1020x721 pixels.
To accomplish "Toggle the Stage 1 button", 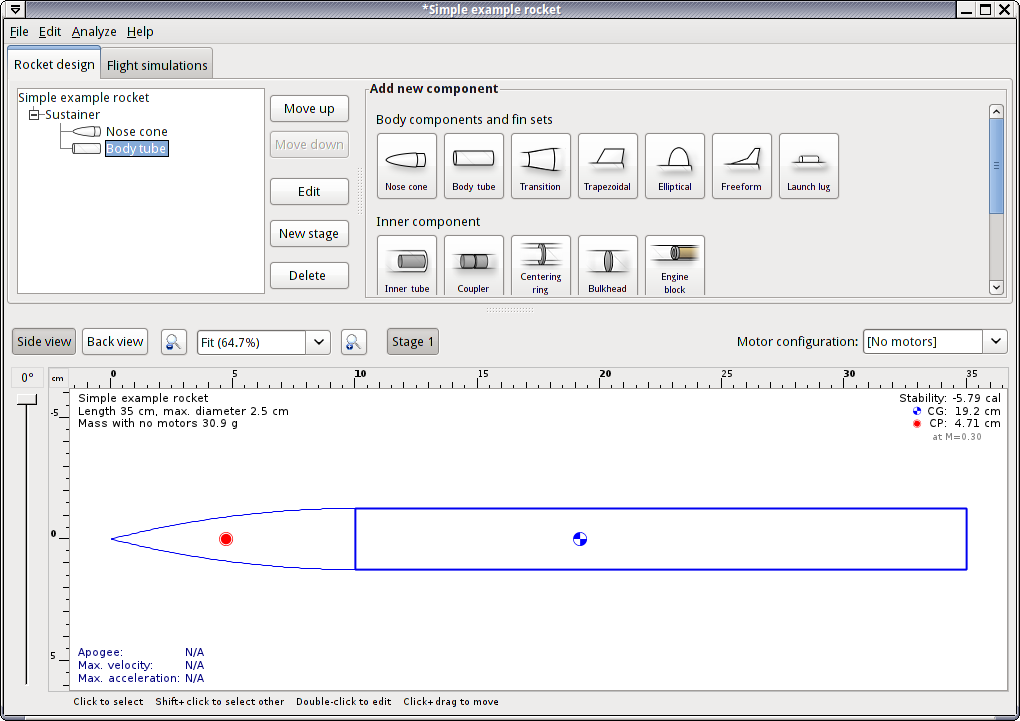I will [412, 342].
